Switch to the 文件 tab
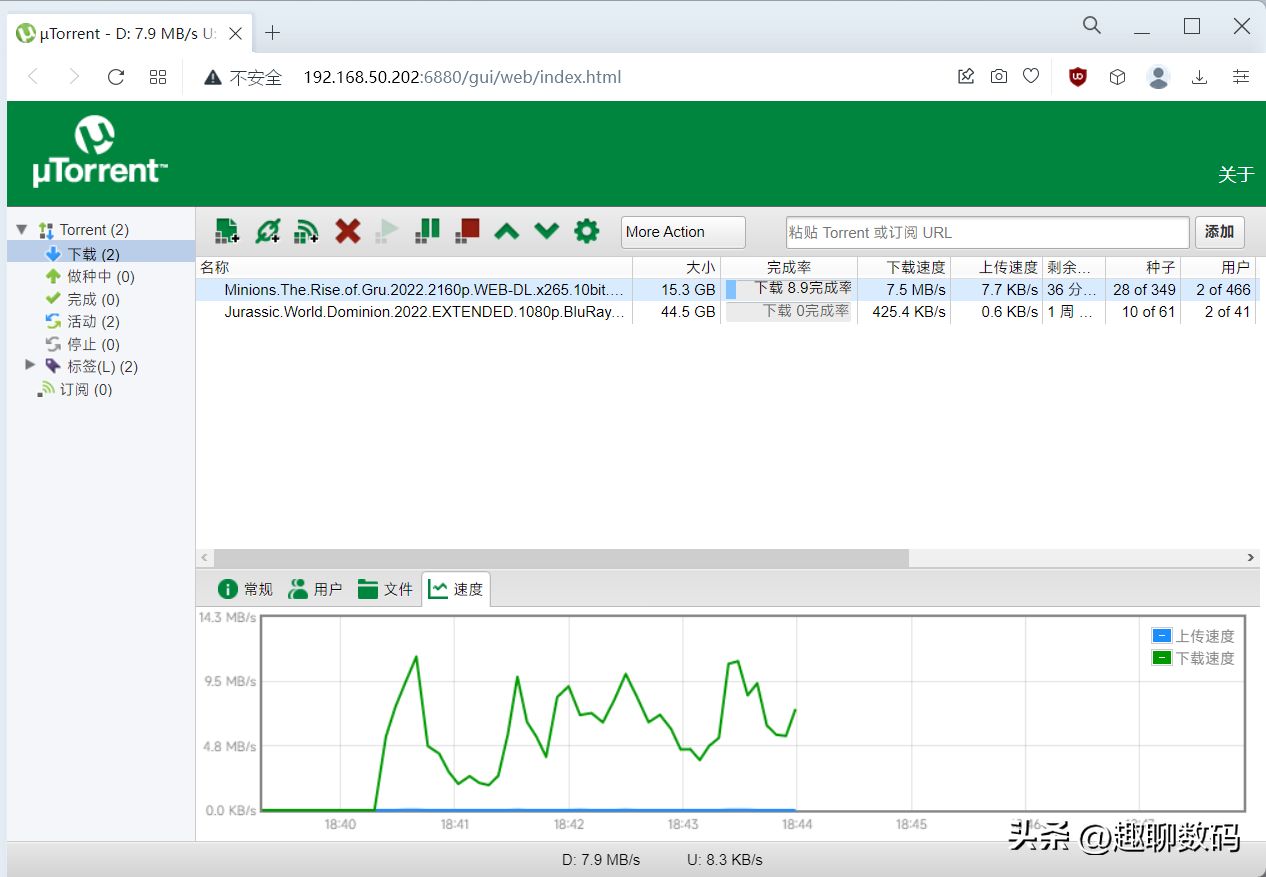 point(385,589)
